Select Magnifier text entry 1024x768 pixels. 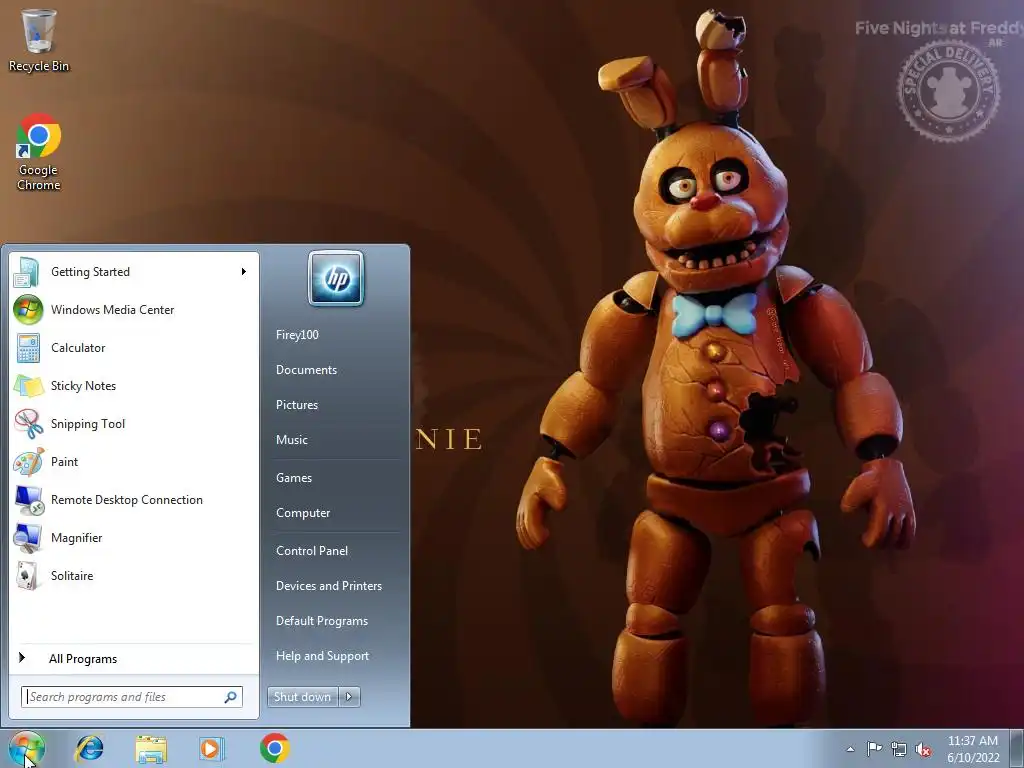tap(76, 537)
